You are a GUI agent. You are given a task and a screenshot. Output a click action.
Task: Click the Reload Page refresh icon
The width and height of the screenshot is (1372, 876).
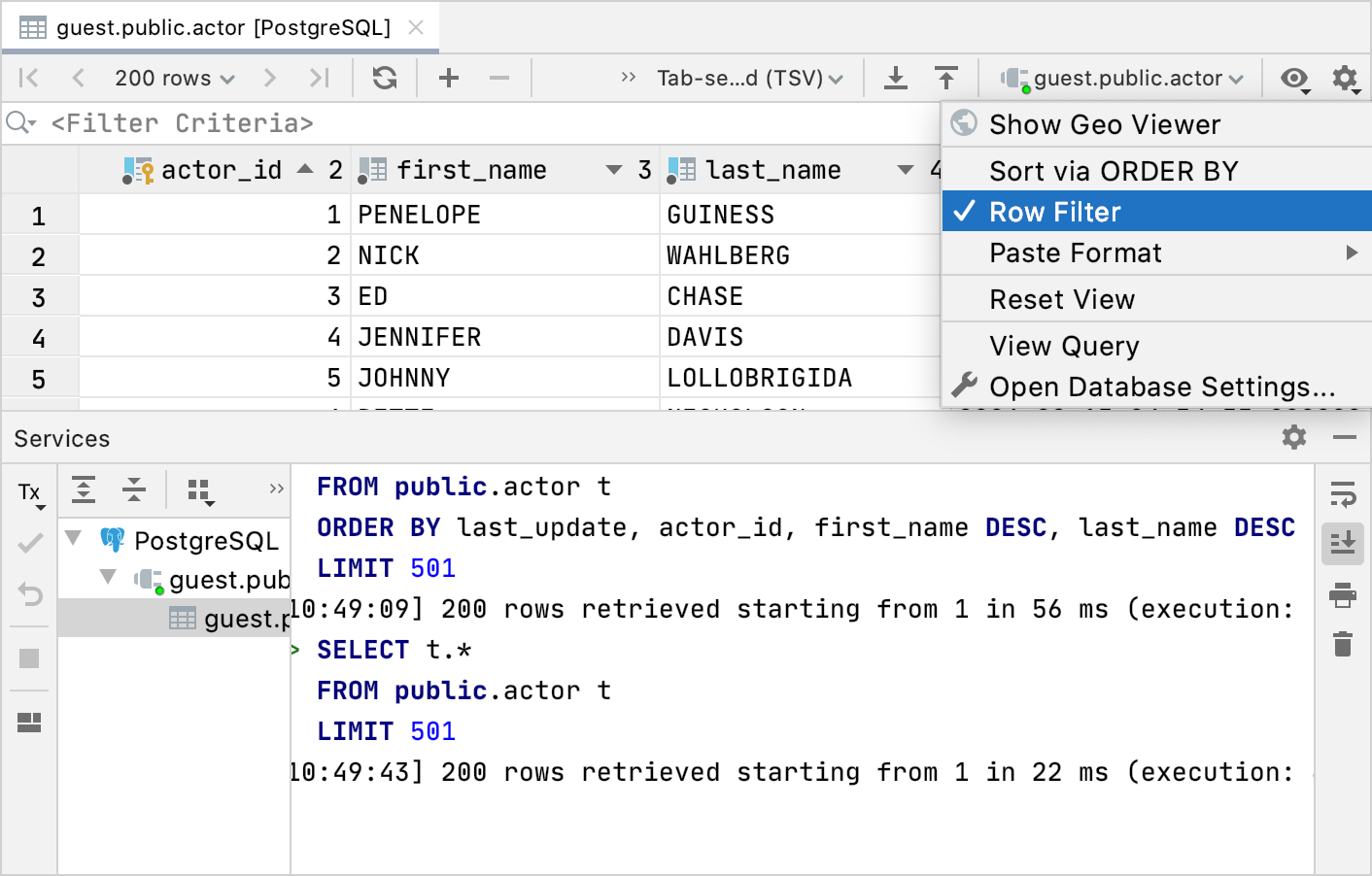385,78
